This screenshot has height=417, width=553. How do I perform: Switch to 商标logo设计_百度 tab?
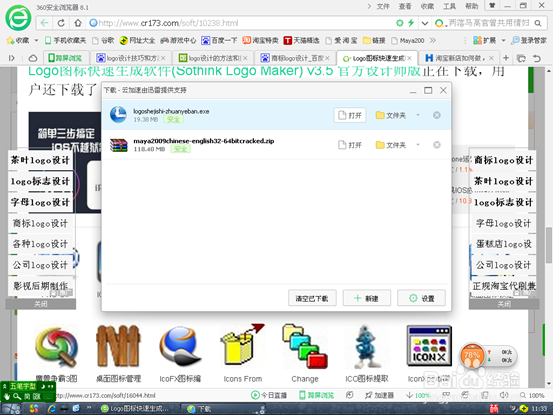[295, 58]
